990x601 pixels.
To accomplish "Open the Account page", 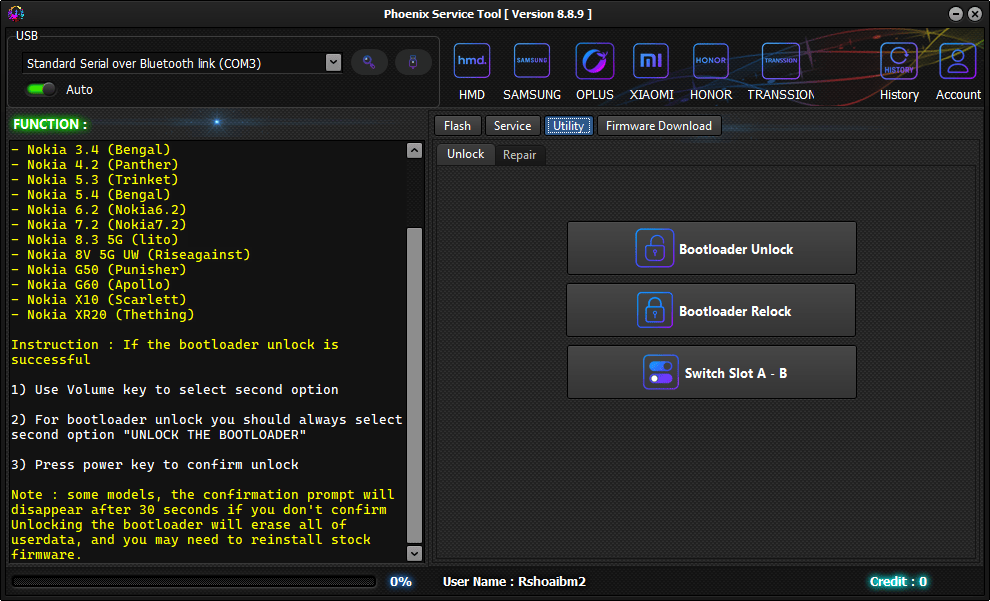I will point(958,61).
